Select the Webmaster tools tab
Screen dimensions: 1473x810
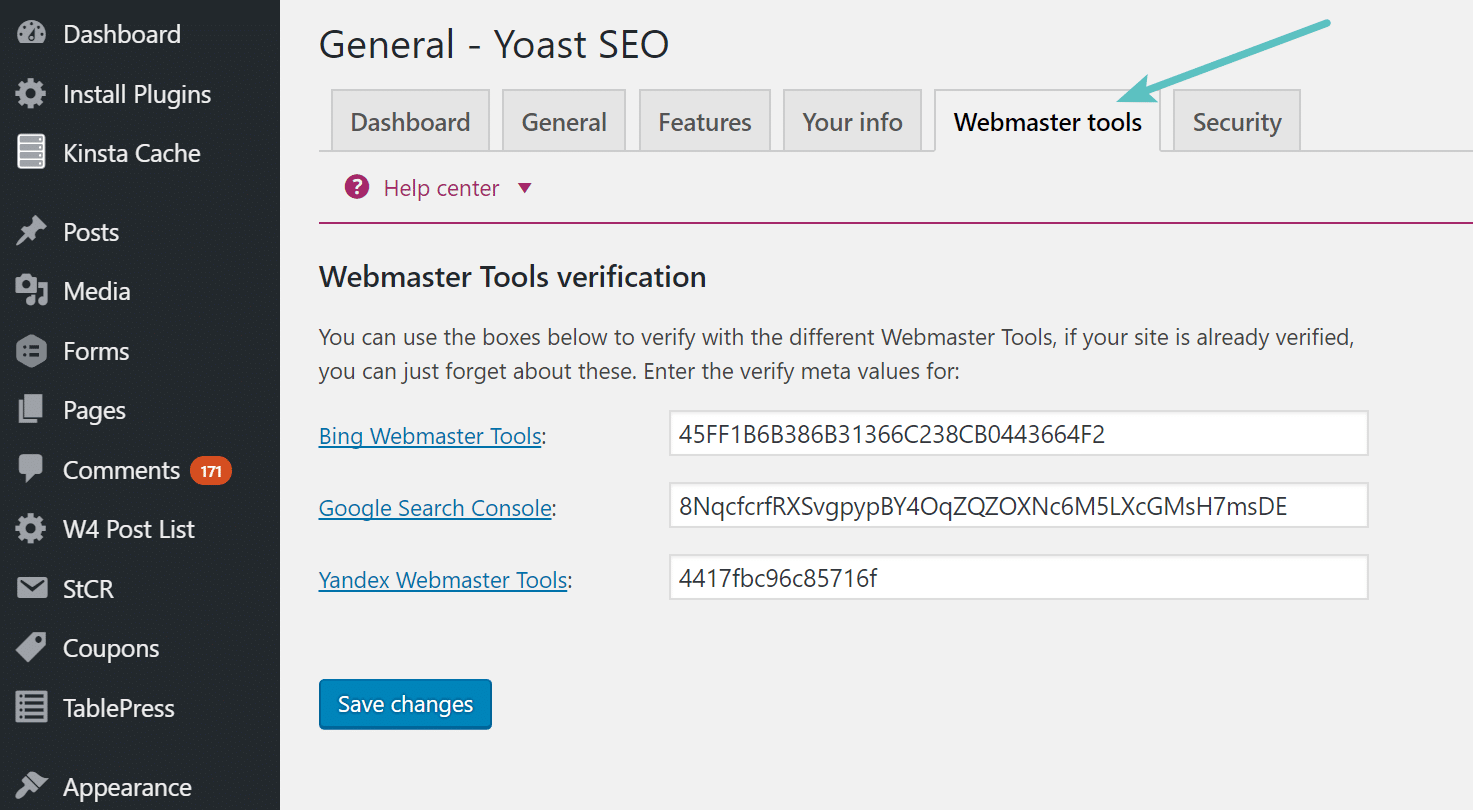coord(1047,121)
